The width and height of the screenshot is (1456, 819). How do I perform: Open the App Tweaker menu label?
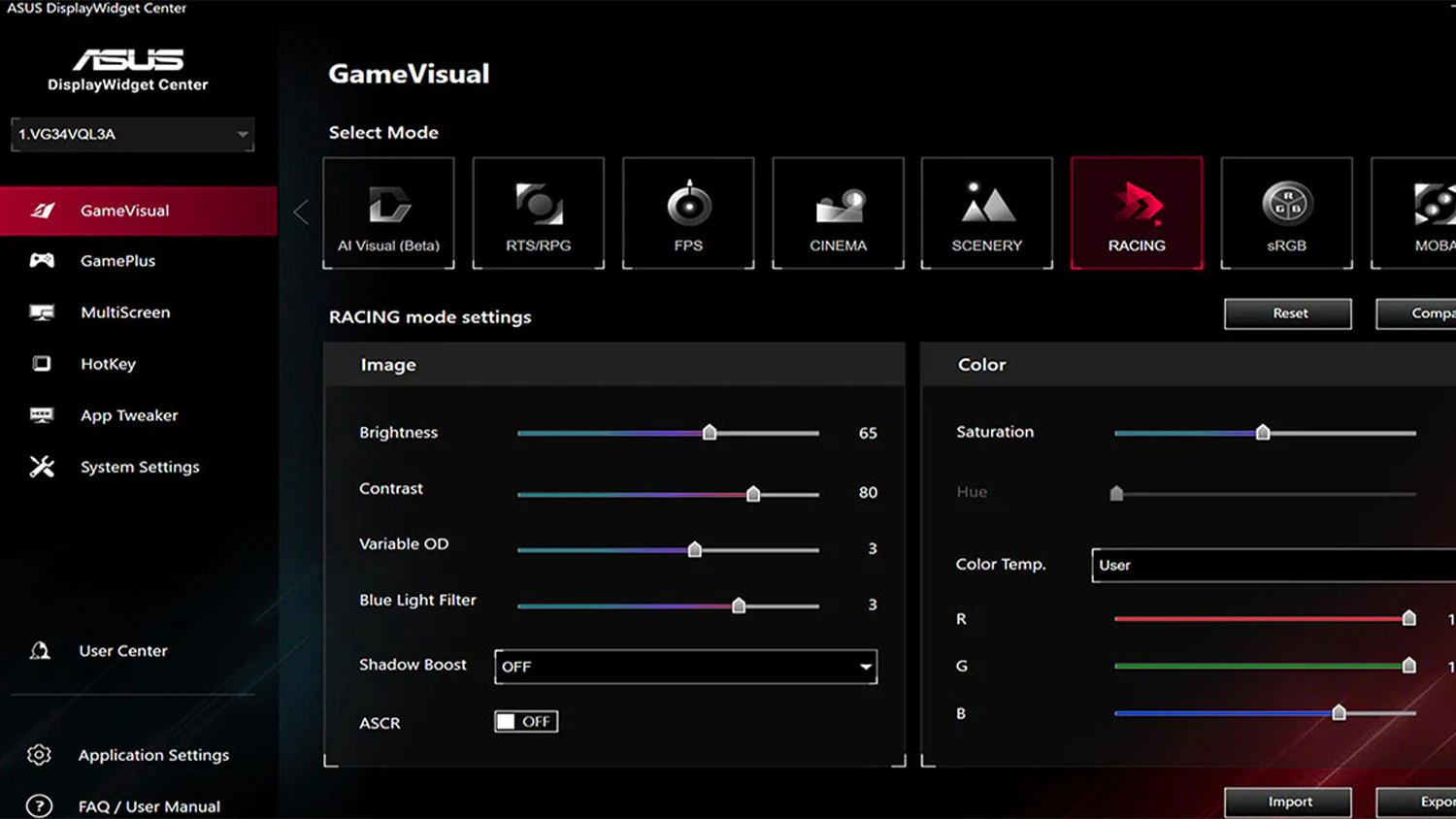[129, 415]
